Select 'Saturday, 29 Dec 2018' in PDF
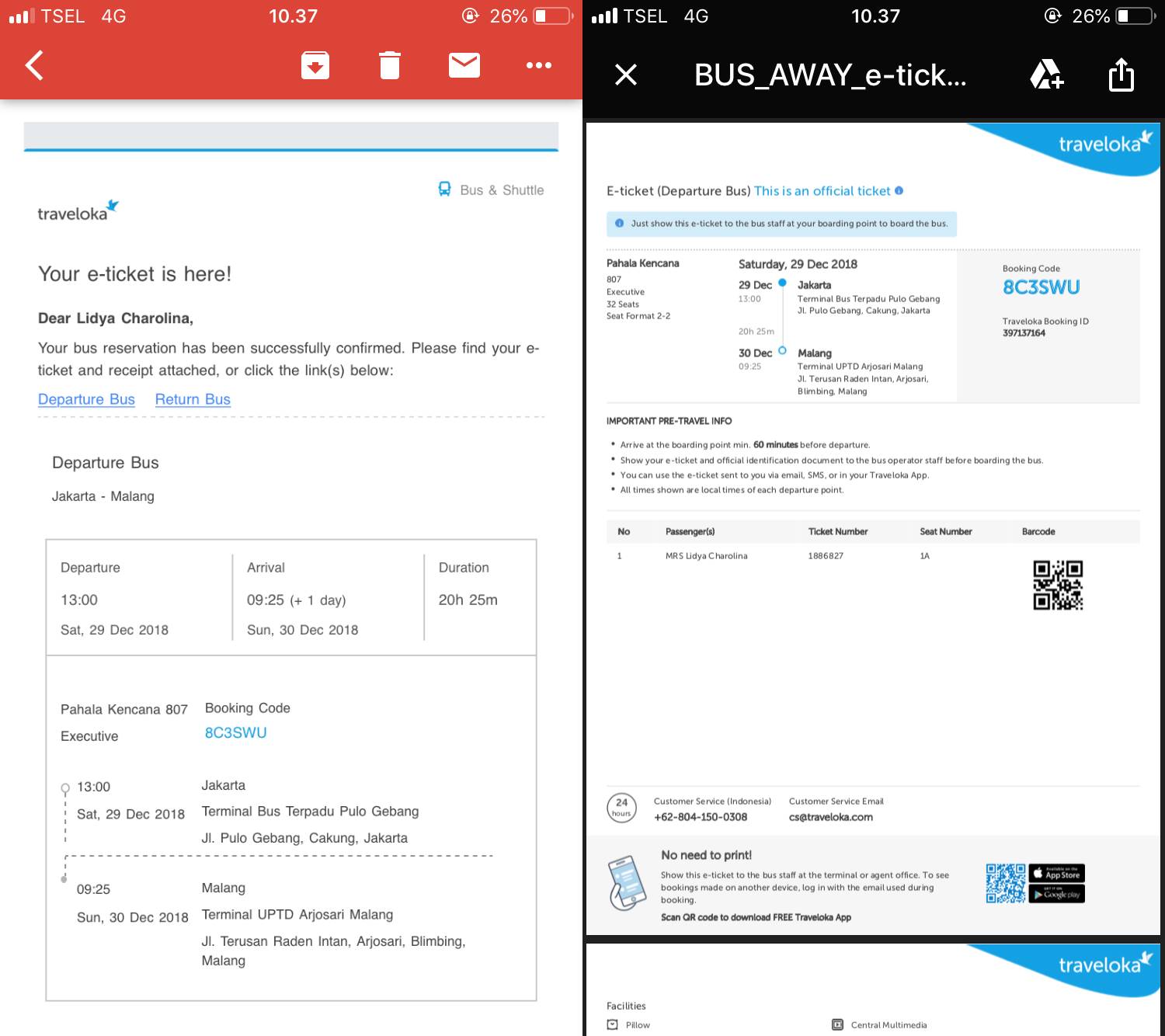The image size is (1165, 1036). point(798,264)
